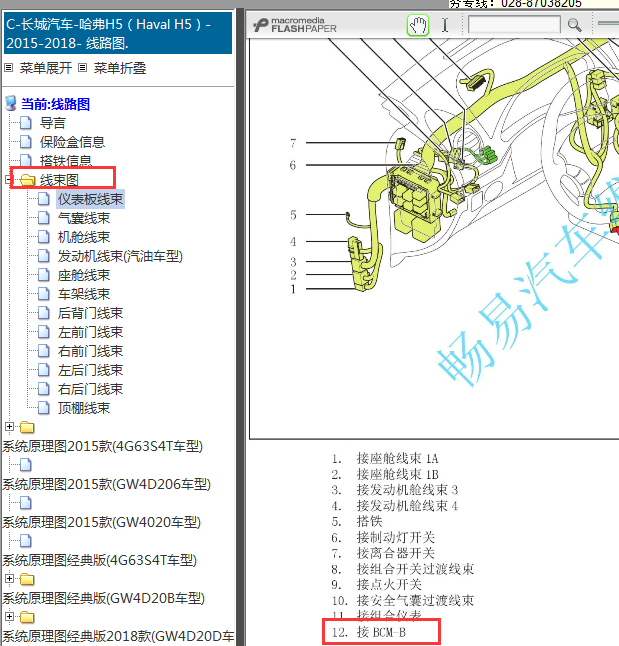Open the 右后门线束 page
Viewport: 619px width, 646px height.
click(x=90, y=389)
